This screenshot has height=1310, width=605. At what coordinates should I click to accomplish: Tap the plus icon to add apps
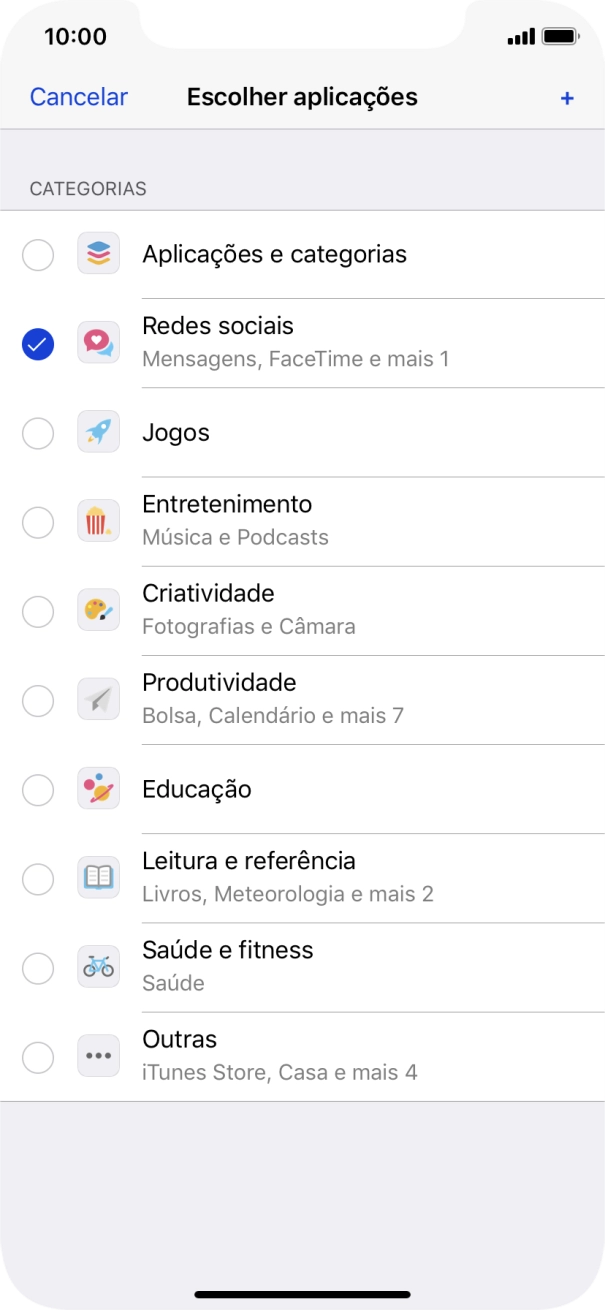[567, 97]
